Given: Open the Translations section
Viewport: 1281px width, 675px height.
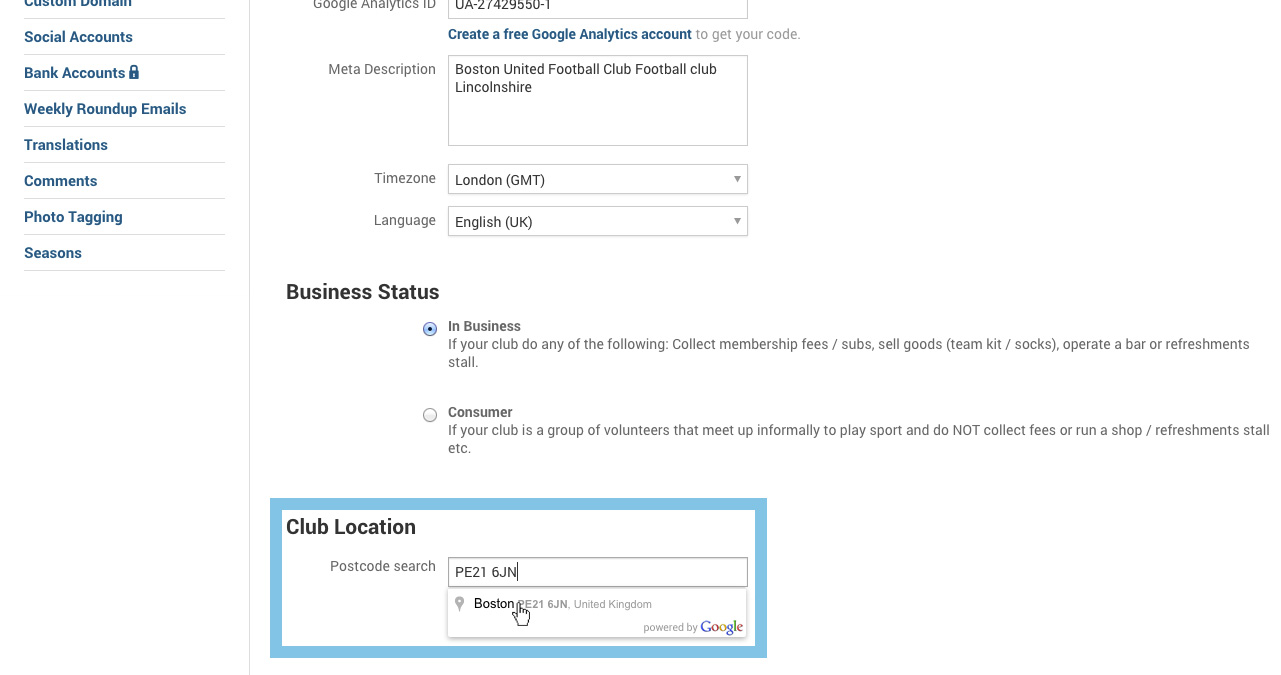Looking at the screenshot, I should point(66,145).
